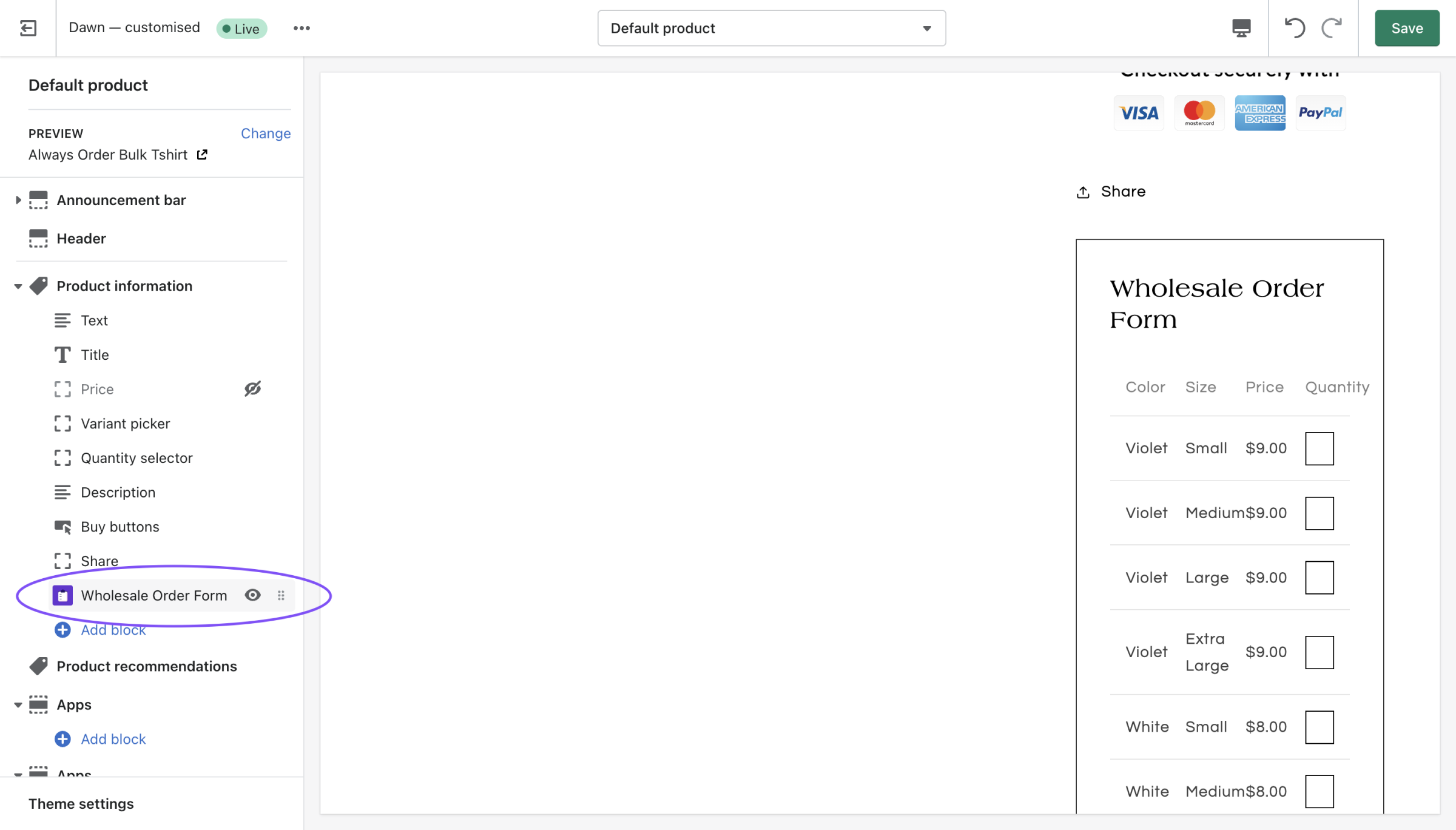Click the Header section icon
The height and width of the screenshot is (830, 1456).
click(38, 238)
